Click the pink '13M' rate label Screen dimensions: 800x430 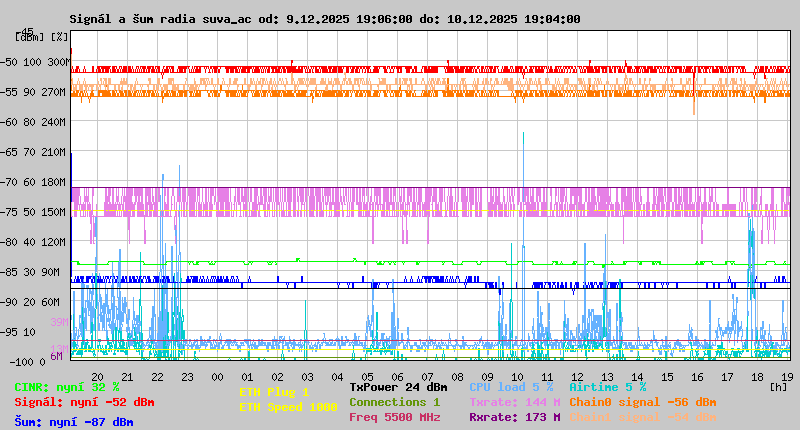(x=59, y=349)
